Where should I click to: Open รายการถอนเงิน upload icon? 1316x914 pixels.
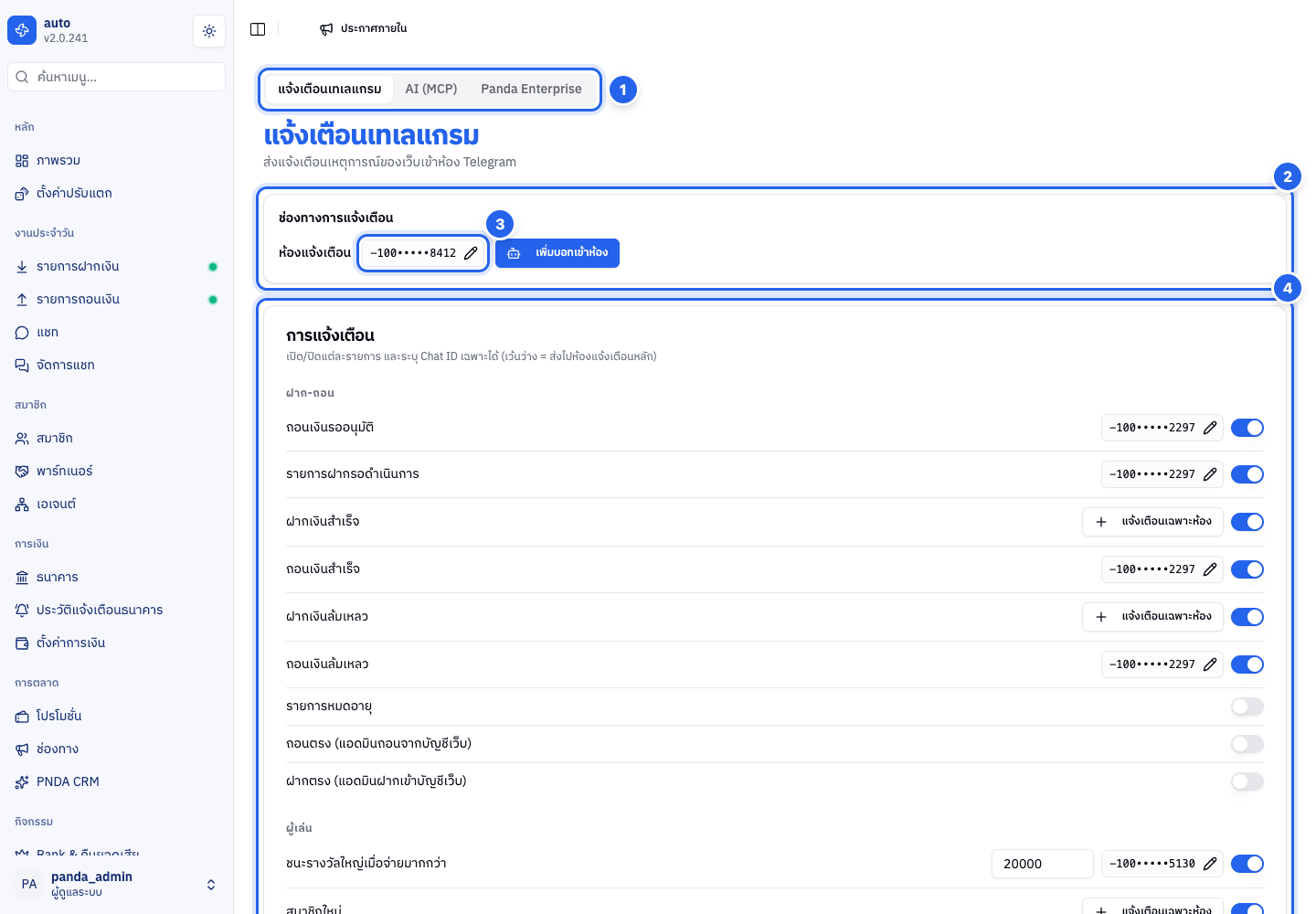coord(22,300)
